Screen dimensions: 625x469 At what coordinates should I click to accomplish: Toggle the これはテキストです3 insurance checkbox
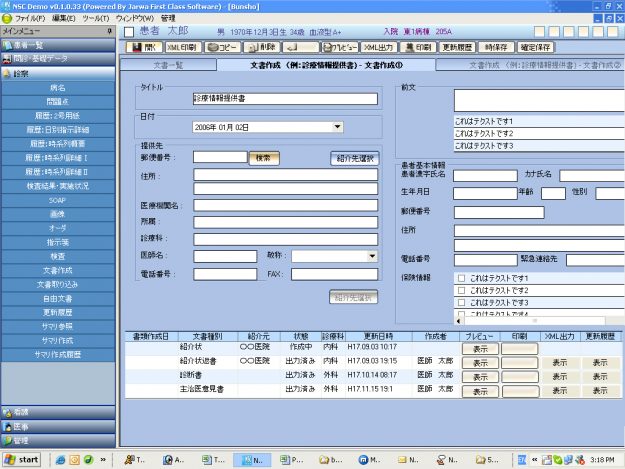[461, 302]
